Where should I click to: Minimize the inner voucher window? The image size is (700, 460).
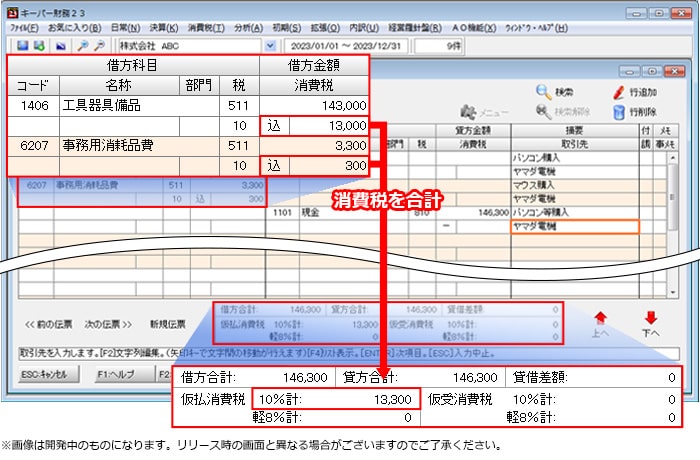pyautogui.click(x=629, y=71)
